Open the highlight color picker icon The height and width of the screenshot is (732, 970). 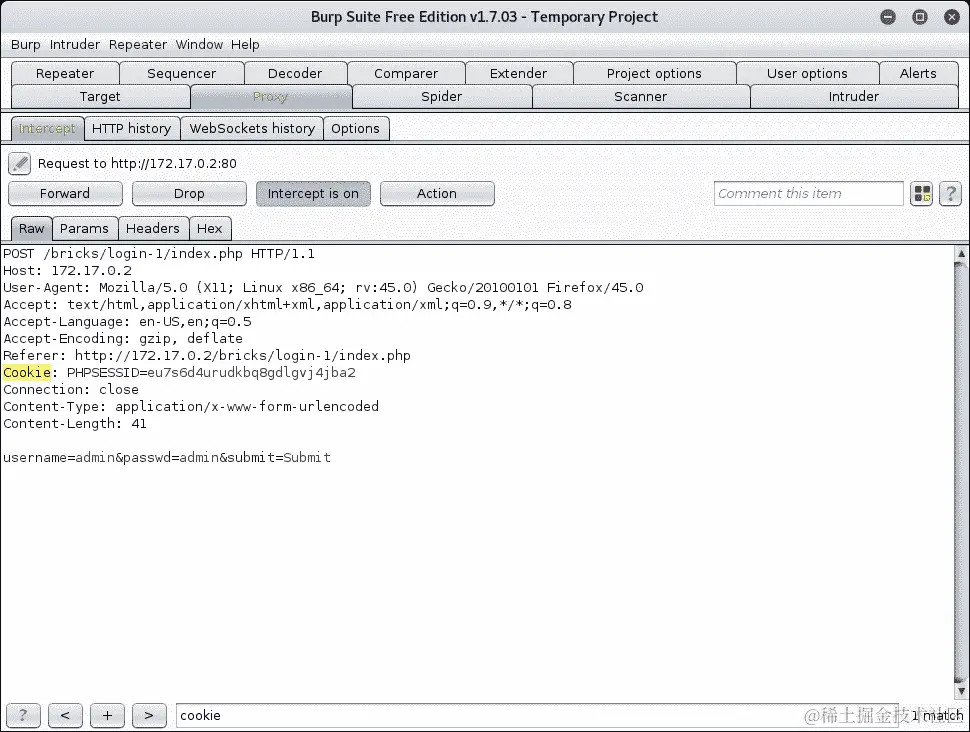[x=922, y=194]
